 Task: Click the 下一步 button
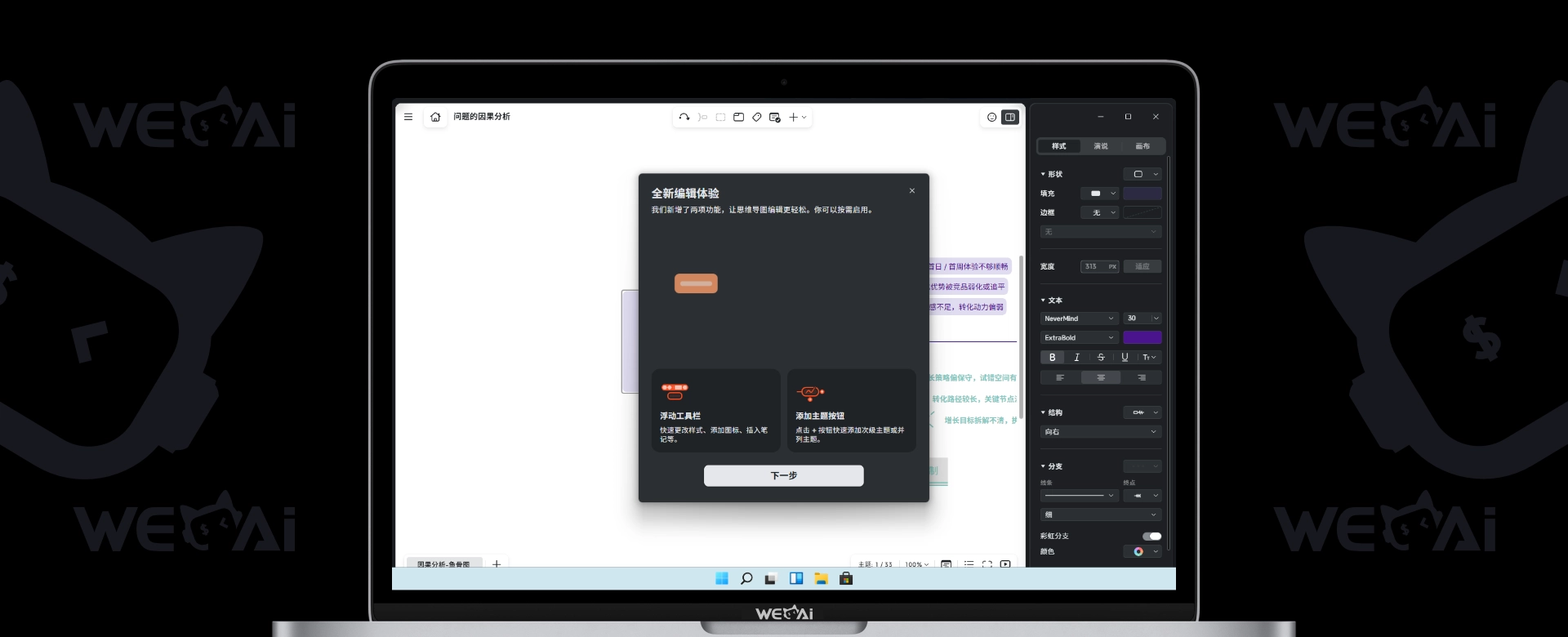coord(783,475)
